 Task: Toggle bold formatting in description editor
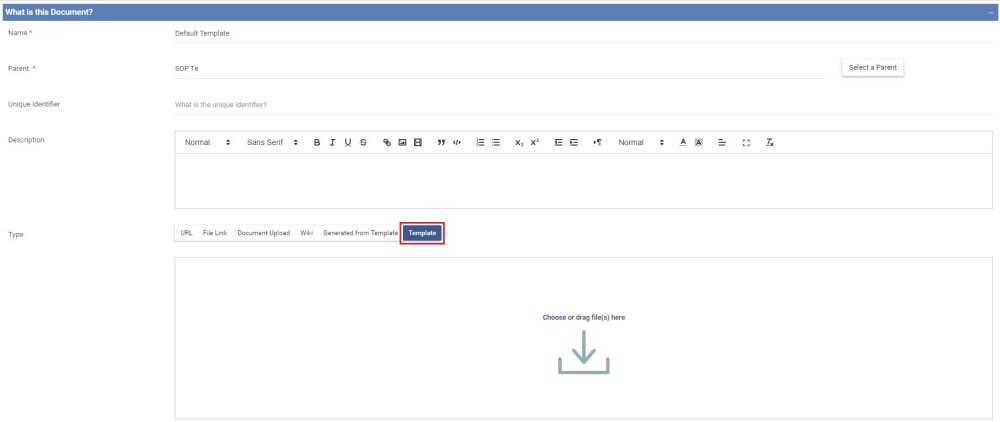point(317,143)
